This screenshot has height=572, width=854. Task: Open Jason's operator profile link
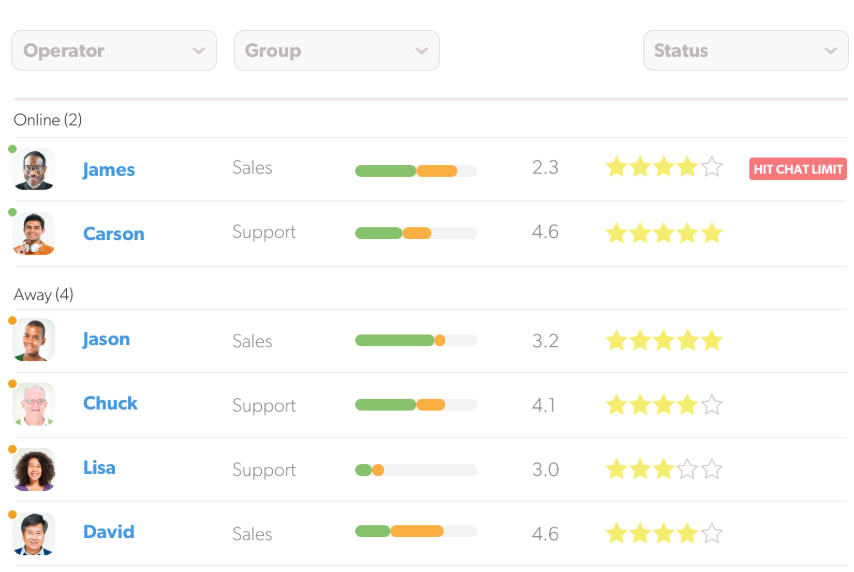pyautogui.click(x=106, y=339)
